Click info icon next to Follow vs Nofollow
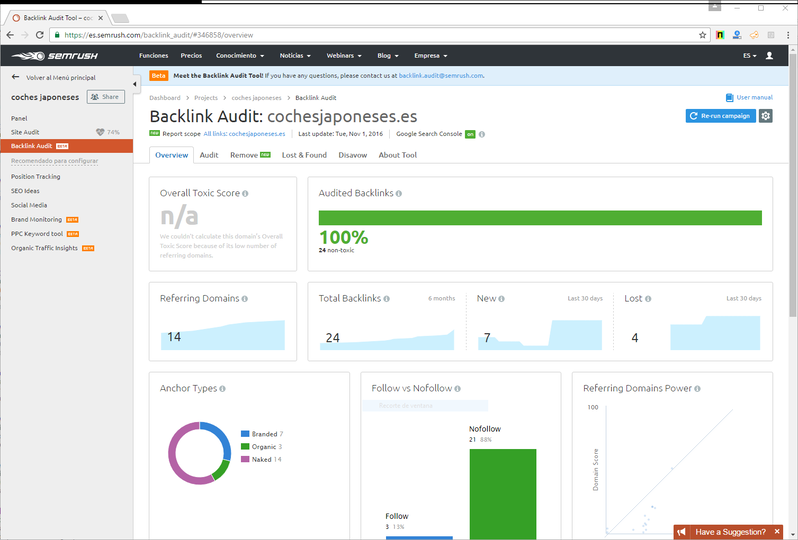 (x=458, y=389)
